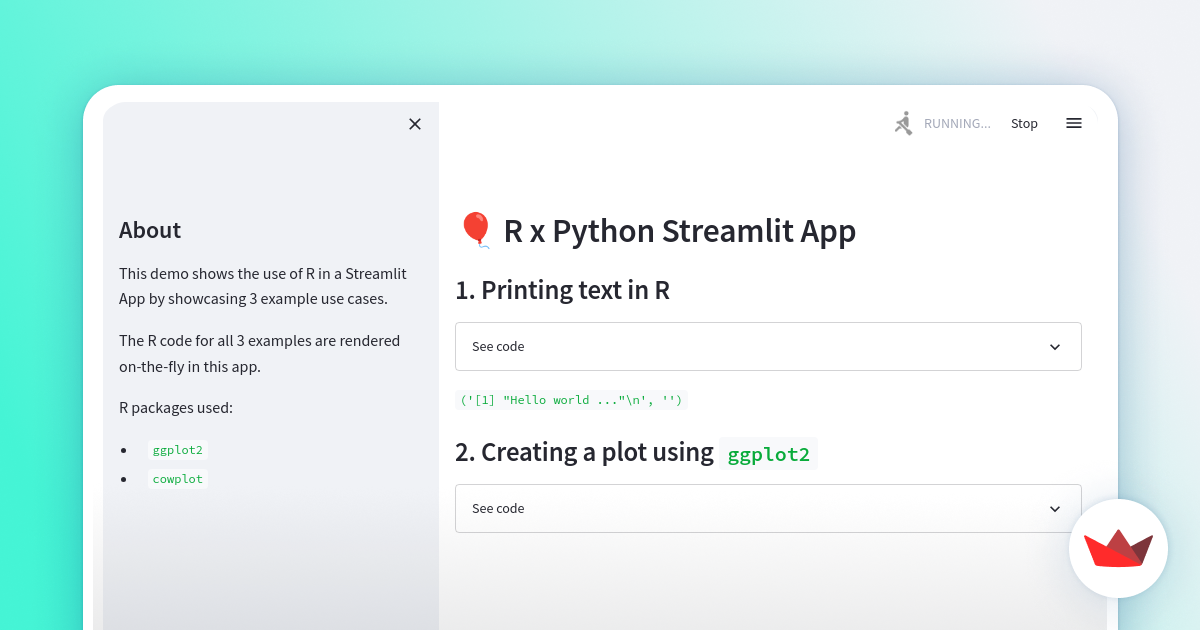Screen dimensions: 1200x630
Task: Click the cowplot package link in the sidebar
Action: point(177,478)
